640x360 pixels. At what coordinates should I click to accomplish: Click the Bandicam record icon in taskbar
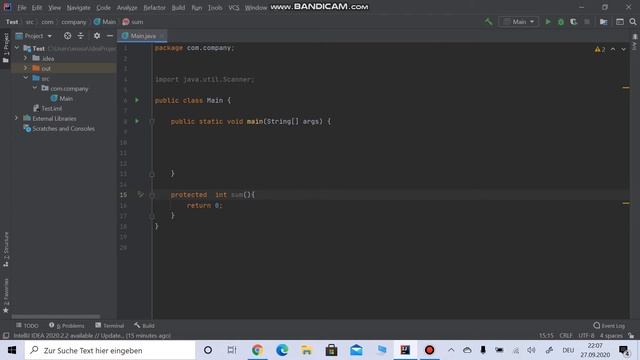[x=429, y=350]
